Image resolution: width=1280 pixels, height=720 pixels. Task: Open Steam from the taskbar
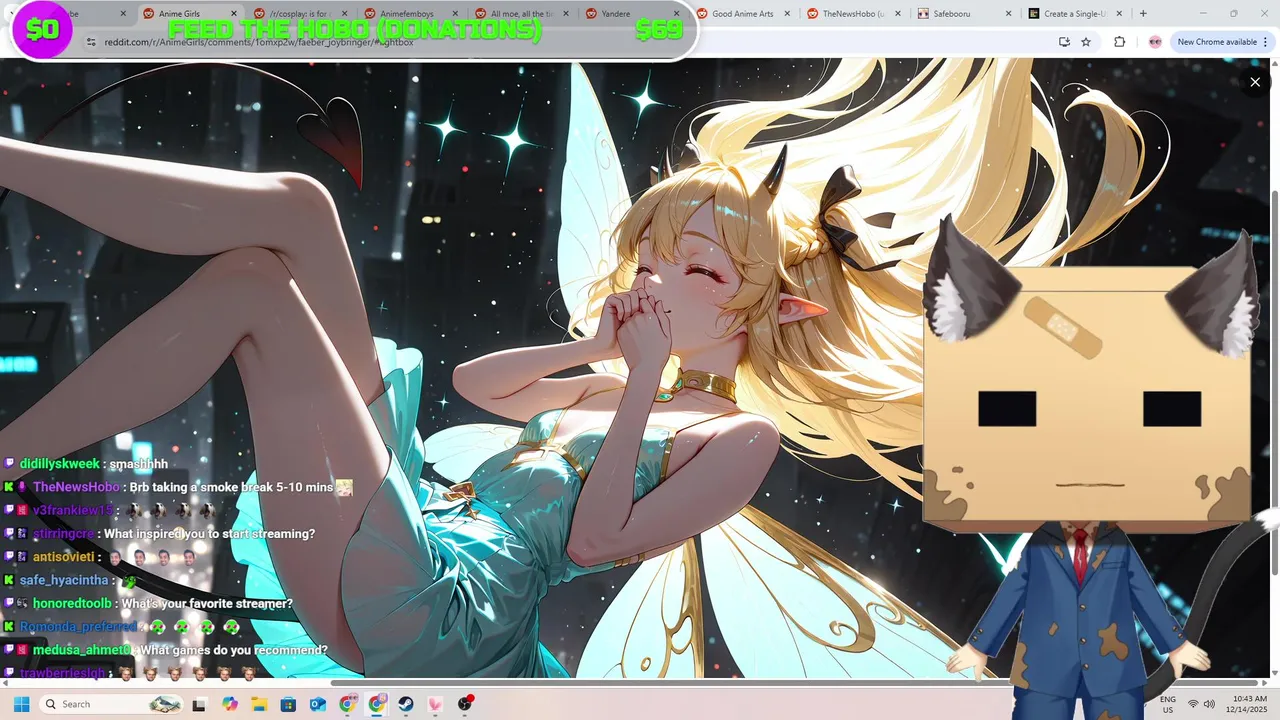pos(406,704)
